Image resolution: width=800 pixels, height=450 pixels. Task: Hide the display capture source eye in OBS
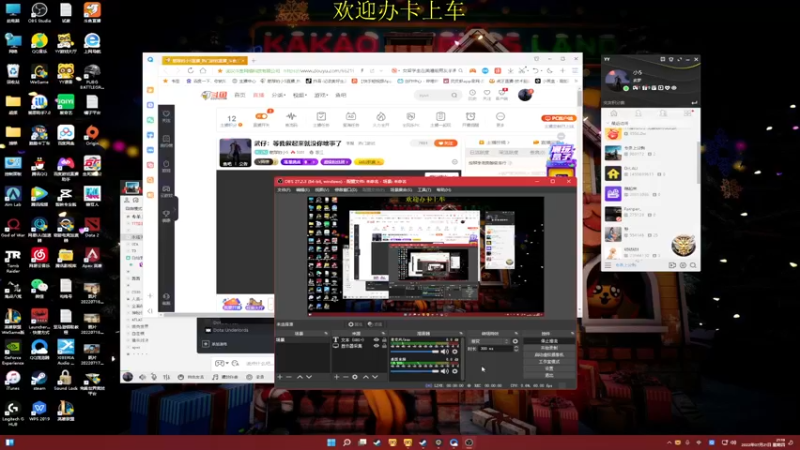coord(377,346)
